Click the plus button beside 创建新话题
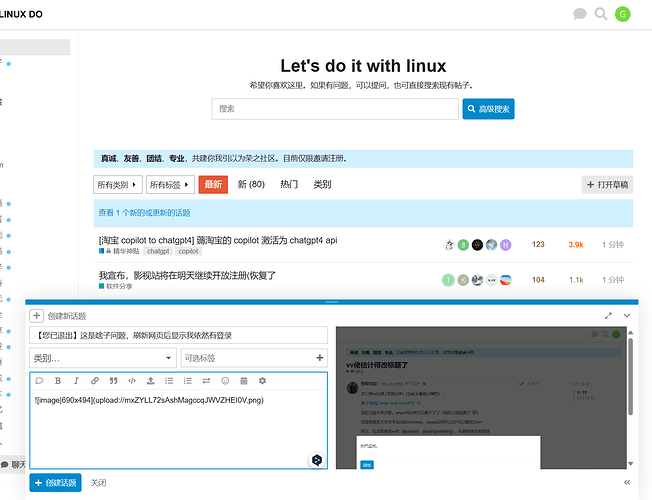This screenshot has height=500, width=652. click(x=37, y=316)
